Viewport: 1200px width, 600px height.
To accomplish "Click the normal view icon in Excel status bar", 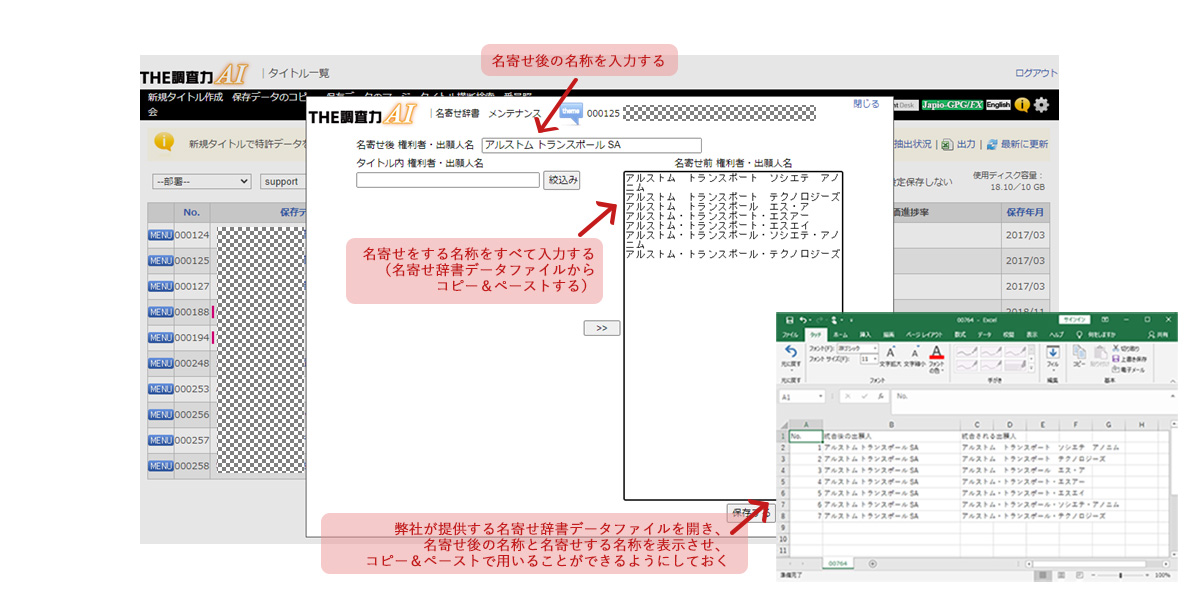I will pos(1043,575).
